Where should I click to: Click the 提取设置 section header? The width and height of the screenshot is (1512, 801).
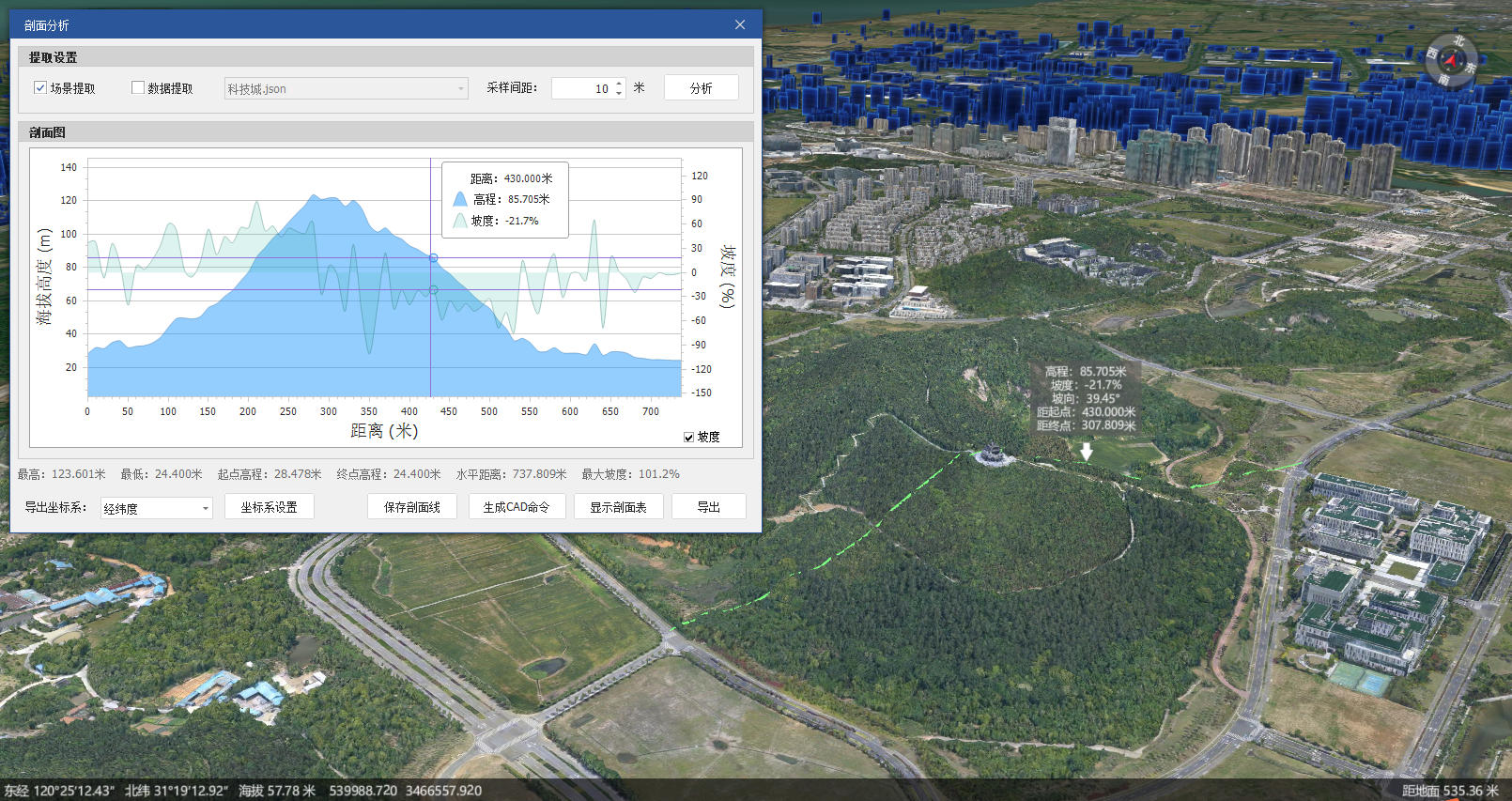(x=386, y=57)
